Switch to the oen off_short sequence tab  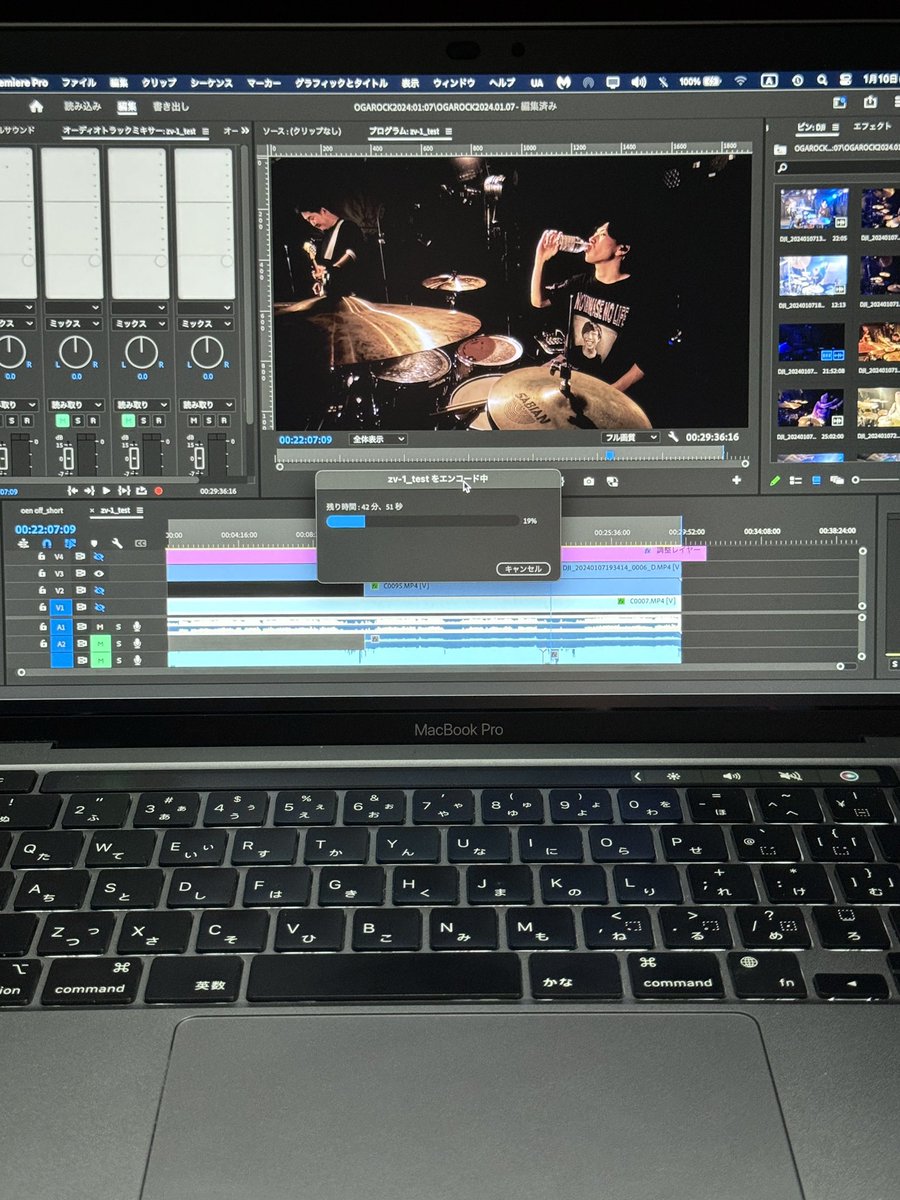coord(41,510)
